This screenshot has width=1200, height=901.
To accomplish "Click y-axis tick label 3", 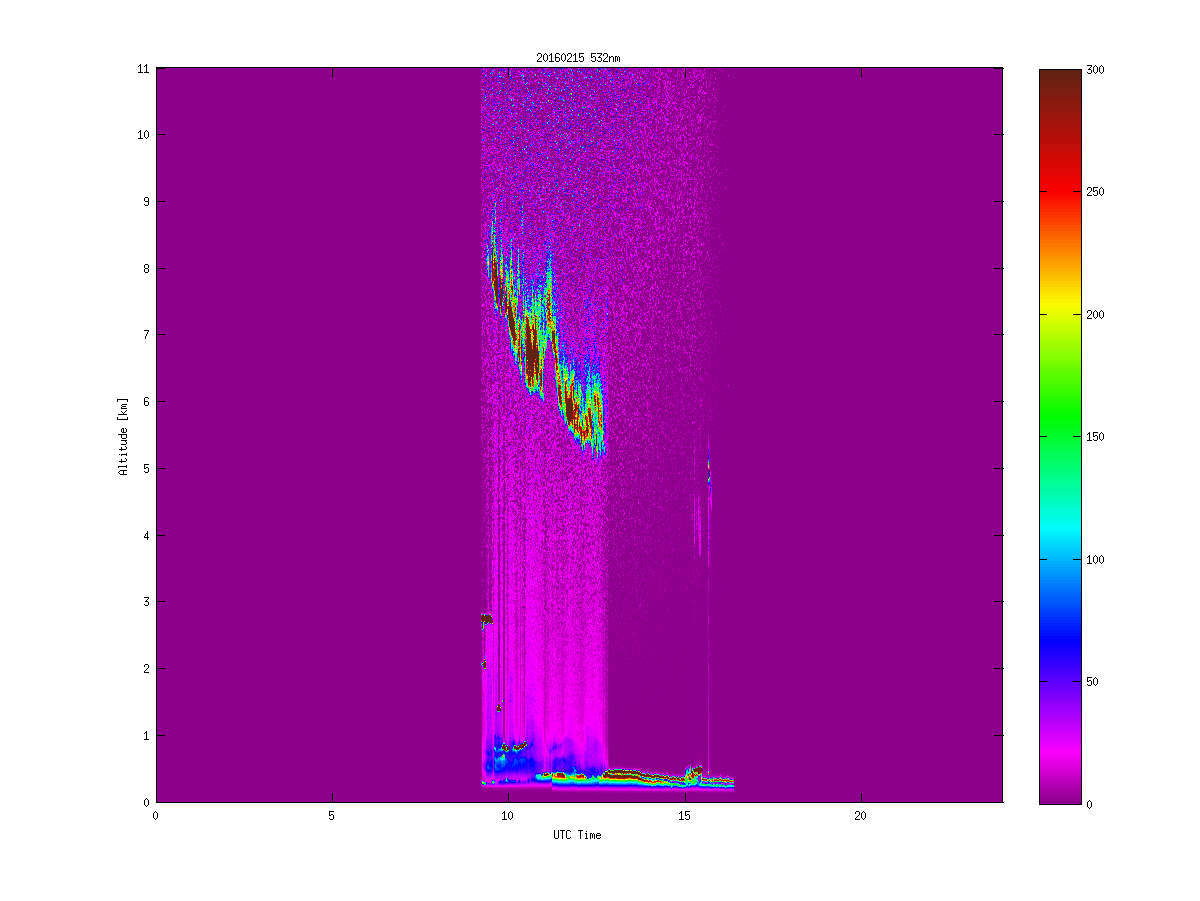I will click(x=147, y=602).
